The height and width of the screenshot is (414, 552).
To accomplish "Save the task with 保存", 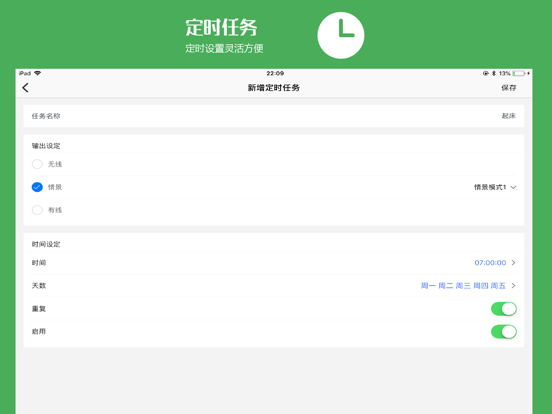I will pos(509,88).
